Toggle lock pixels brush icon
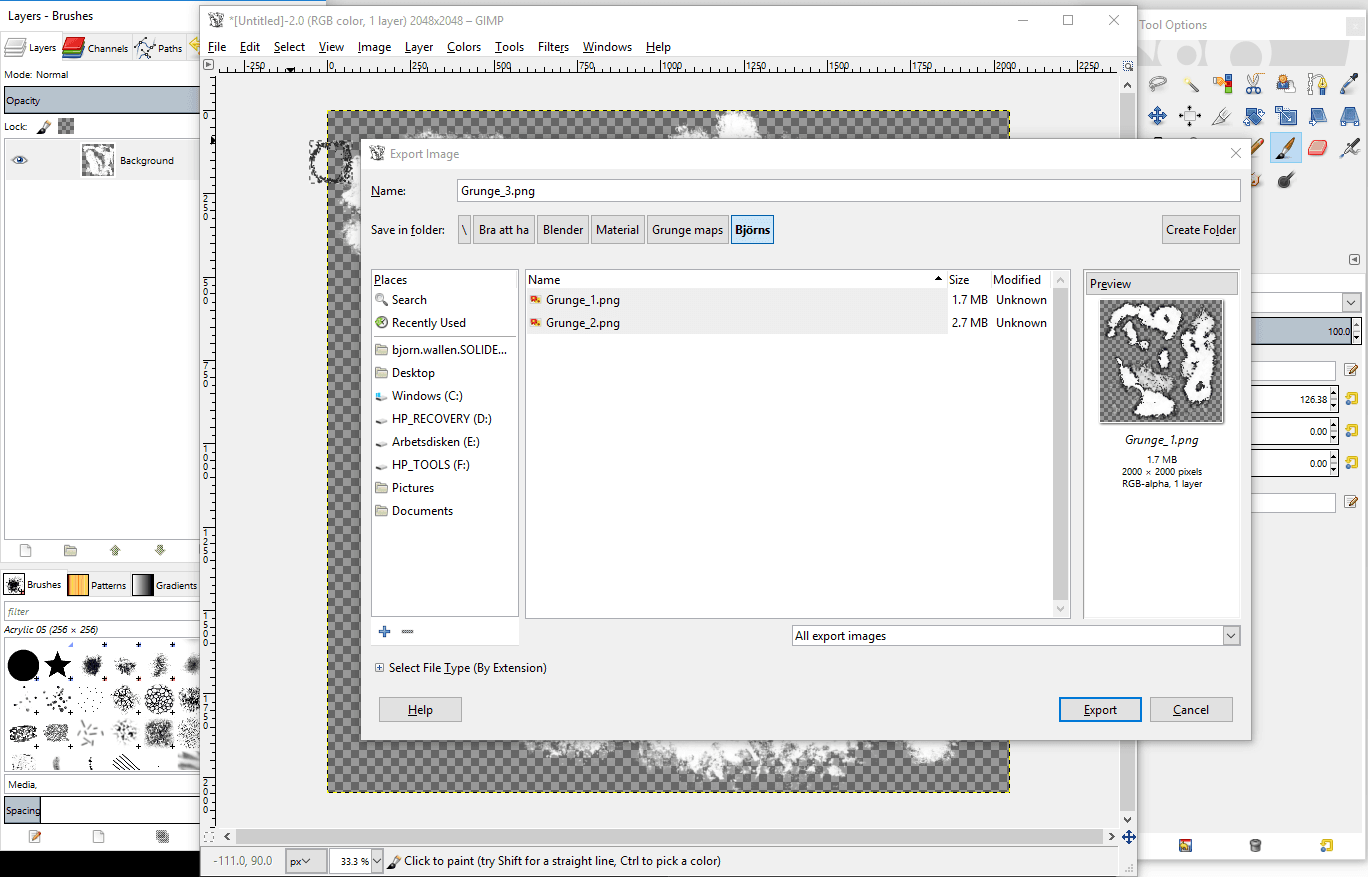This screenshot has width=1368, height=877. [x=44, y=126]
